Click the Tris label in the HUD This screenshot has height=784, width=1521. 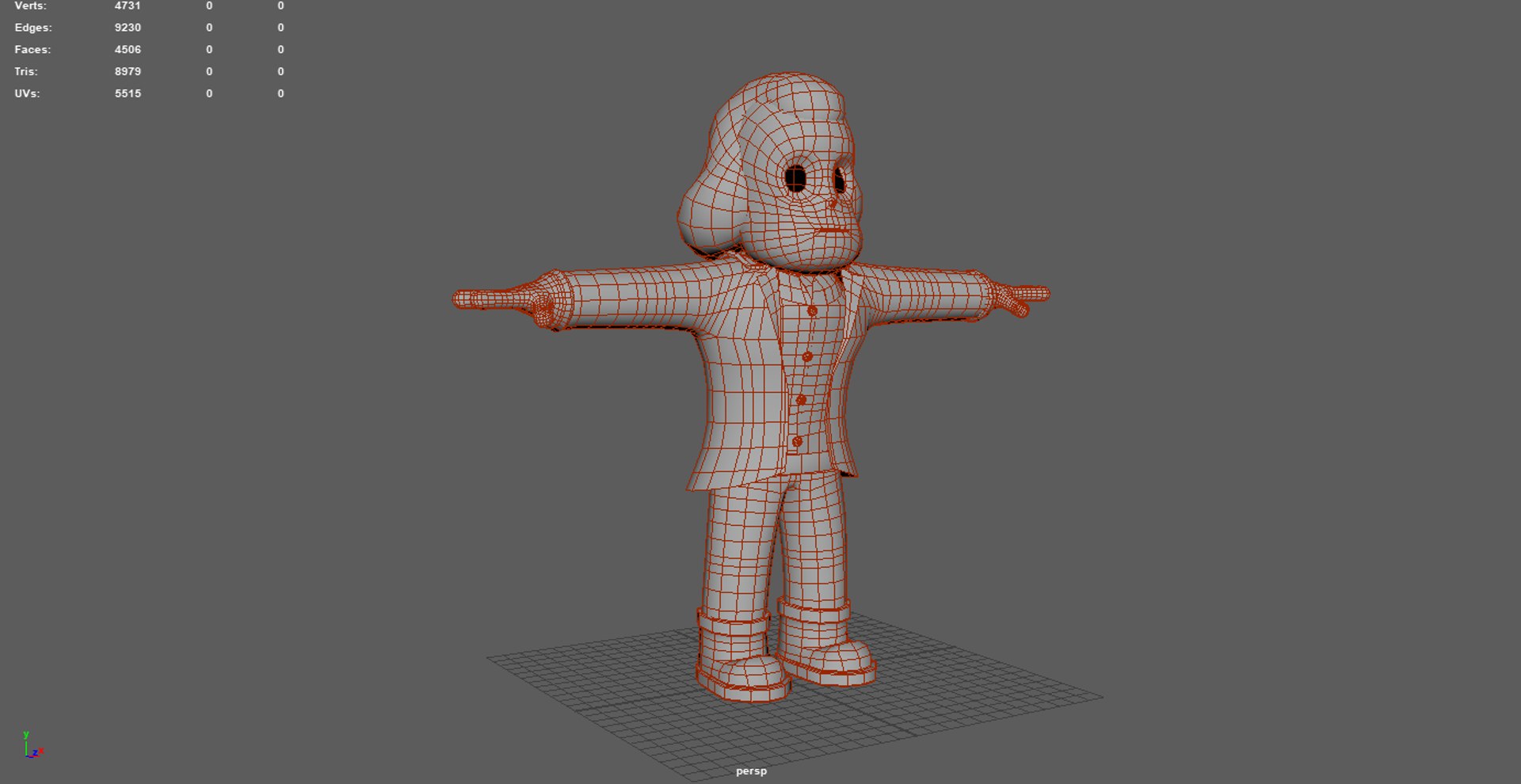pos(26,71)
